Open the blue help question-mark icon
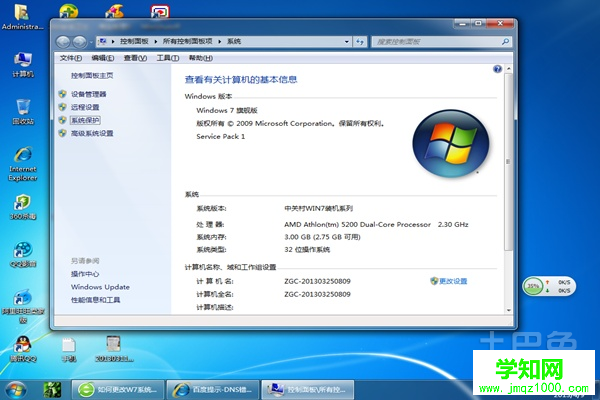This screenshot has width=600, height=400. click(497, 69)
